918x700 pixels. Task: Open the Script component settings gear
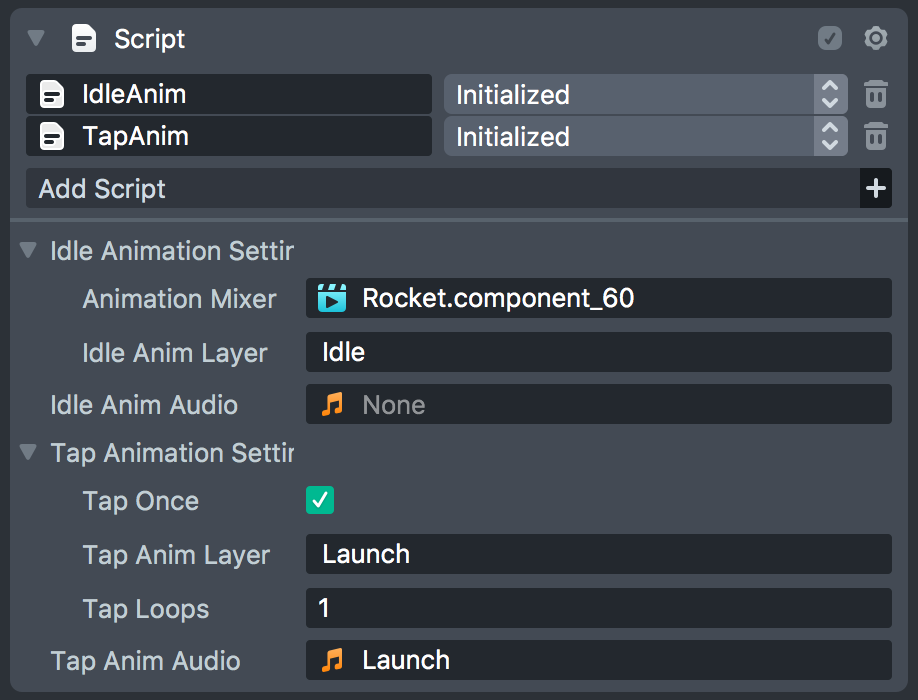pyautogui.click(x=876, y=39)
